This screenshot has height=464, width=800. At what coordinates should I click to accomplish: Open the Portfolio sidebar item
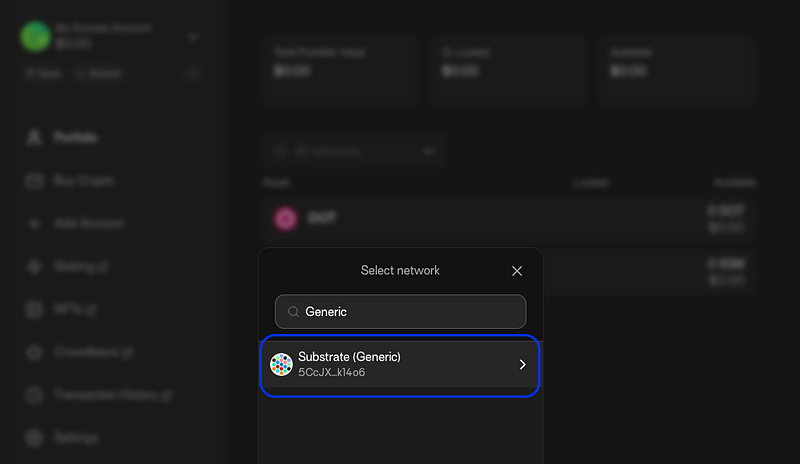[76, 138]
